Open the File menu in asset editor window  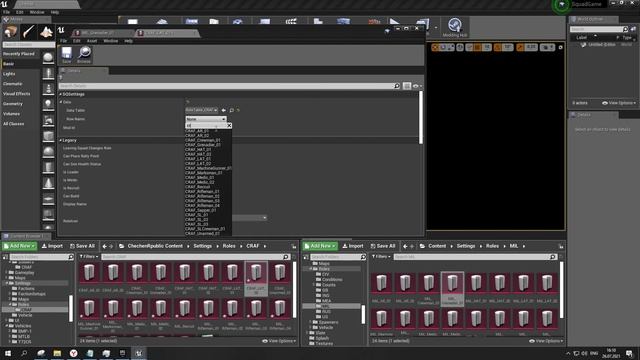(64, 41)
